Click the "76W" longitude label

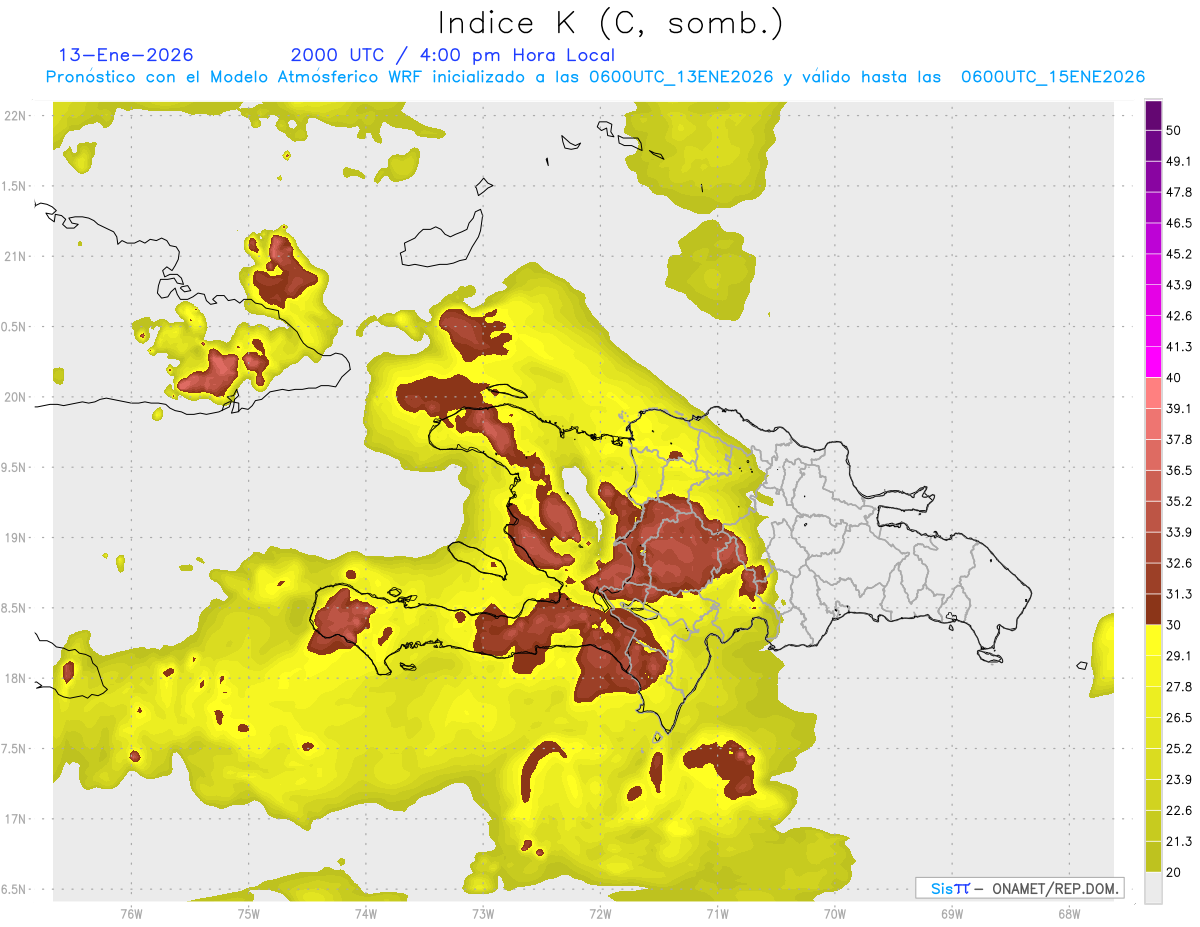tap(131, 913)
